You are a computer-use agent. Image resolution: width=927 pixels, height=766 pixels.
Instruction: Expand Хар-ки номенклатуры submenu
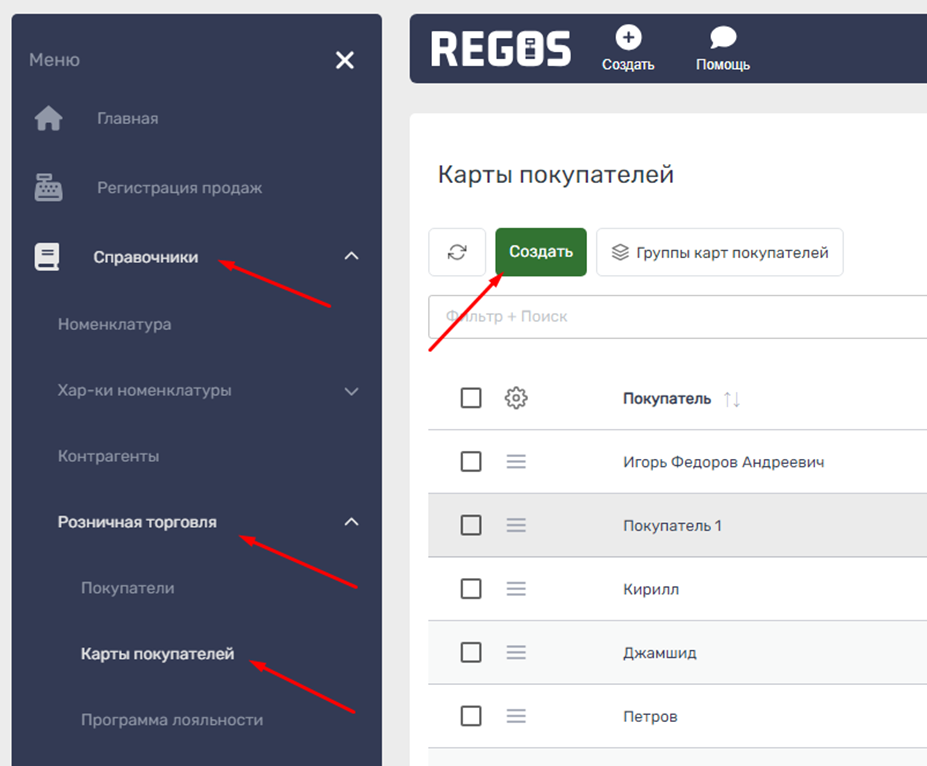click(351, 391)
